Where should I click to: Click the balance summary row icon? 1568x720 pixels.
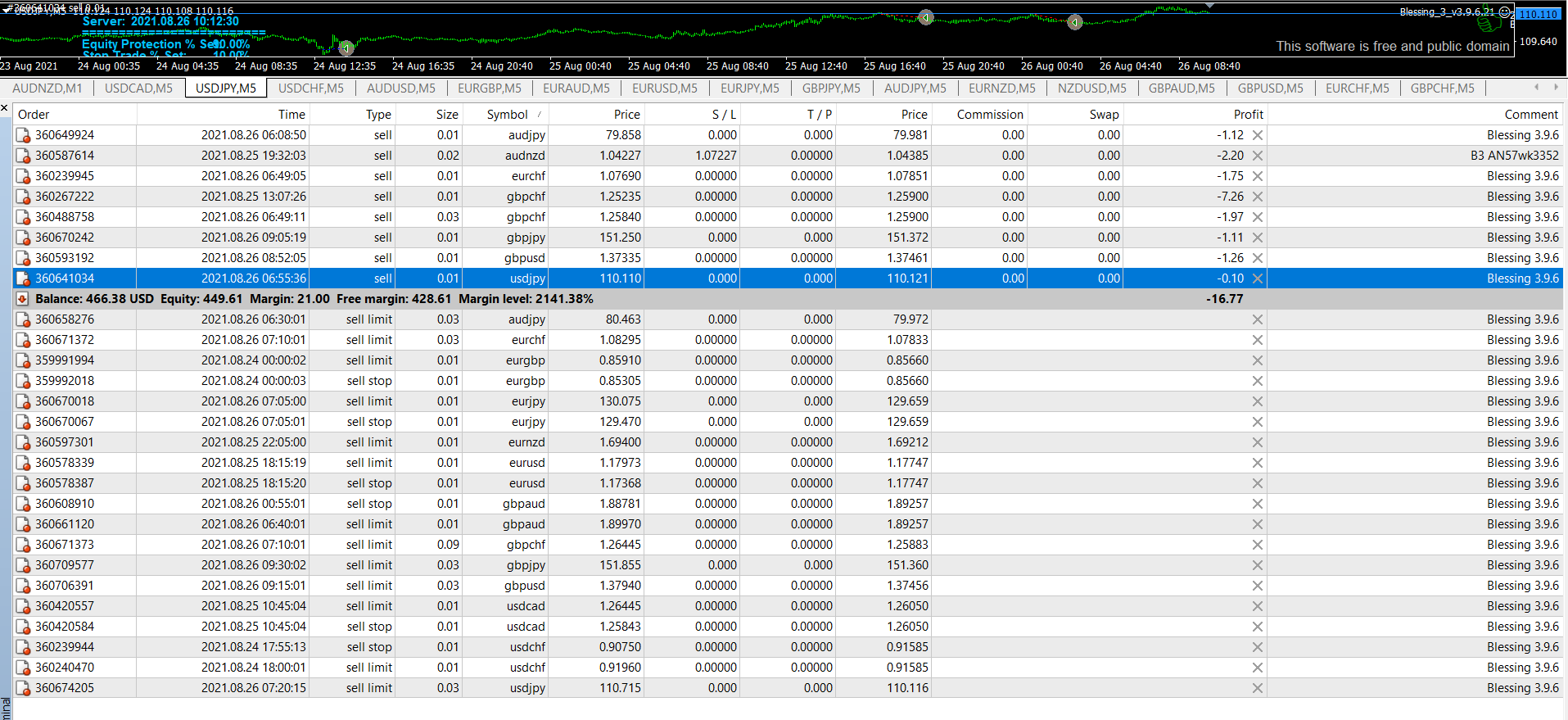coord(22,299)
